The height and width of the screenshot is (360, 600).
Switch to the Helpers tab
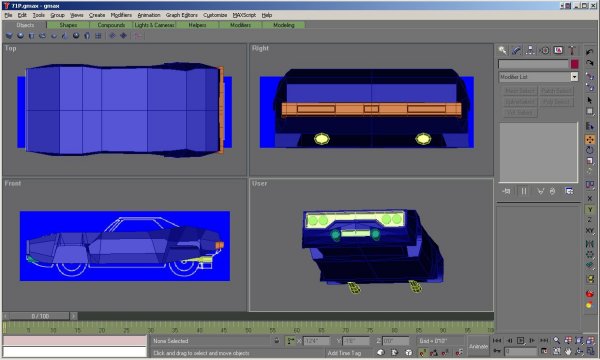click(197, 25)
